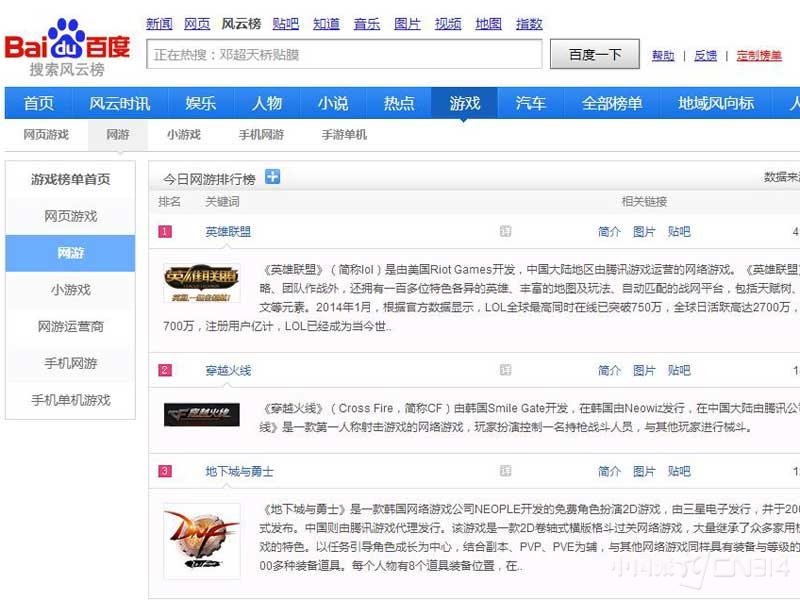Open the 风云时讯 nav tab
Image resolution: width=800 pixels, height=600 pixels.
[x=120, y=103]
